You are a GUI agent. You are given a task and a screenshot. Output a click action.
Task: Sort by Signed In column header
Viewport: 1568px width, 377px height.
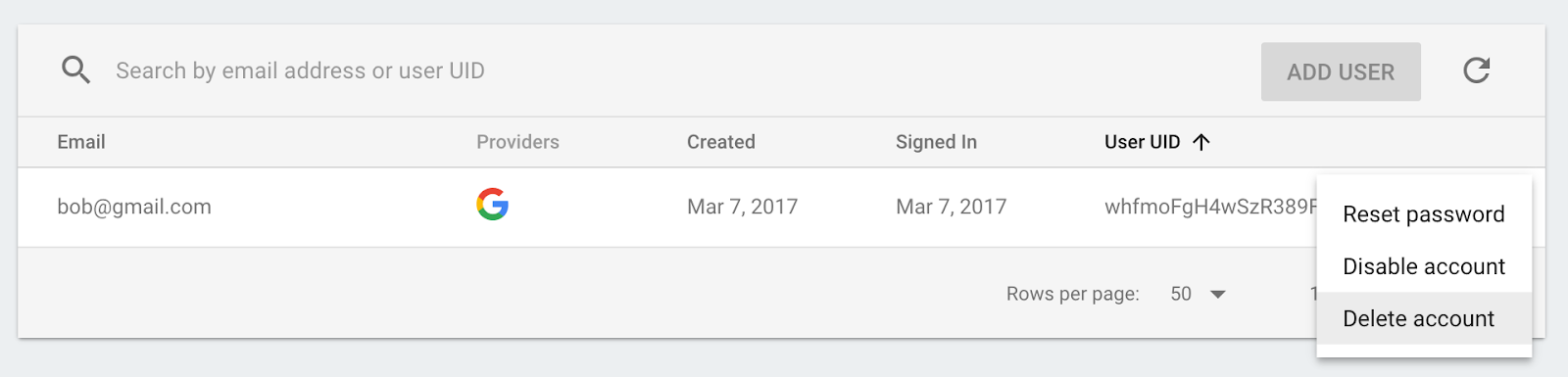point(936,142)
